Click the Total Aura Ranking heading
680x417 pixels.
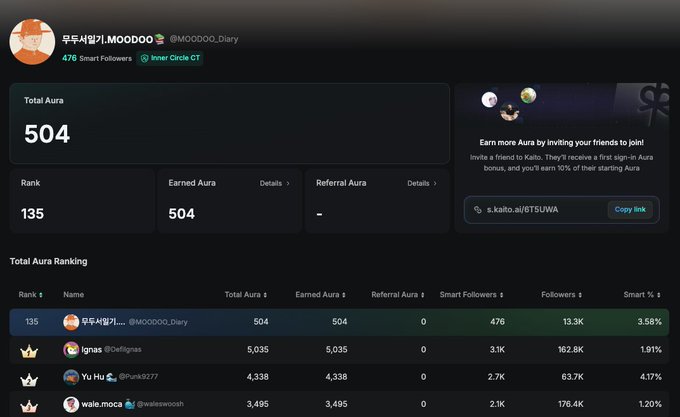pos(49,261)
